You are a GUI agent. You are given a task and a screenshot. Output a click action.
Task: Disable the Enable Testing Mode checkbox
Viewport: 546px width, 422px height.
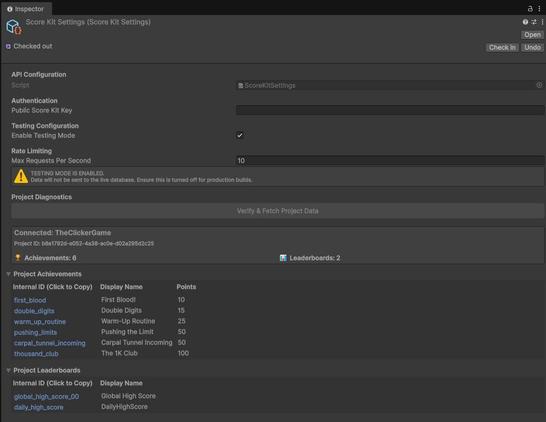(x=240, y=135)
